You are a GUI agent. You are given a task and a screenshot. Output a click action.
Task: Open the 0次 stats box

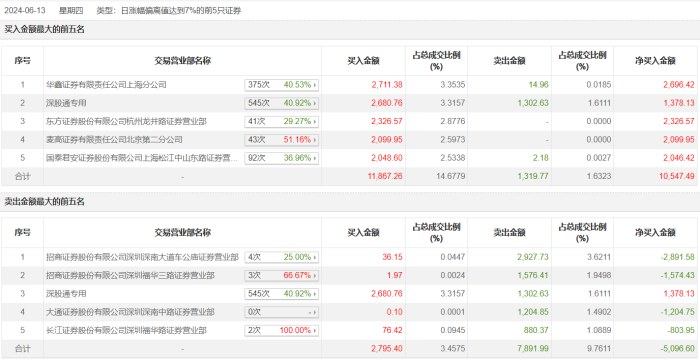(282, 312)
